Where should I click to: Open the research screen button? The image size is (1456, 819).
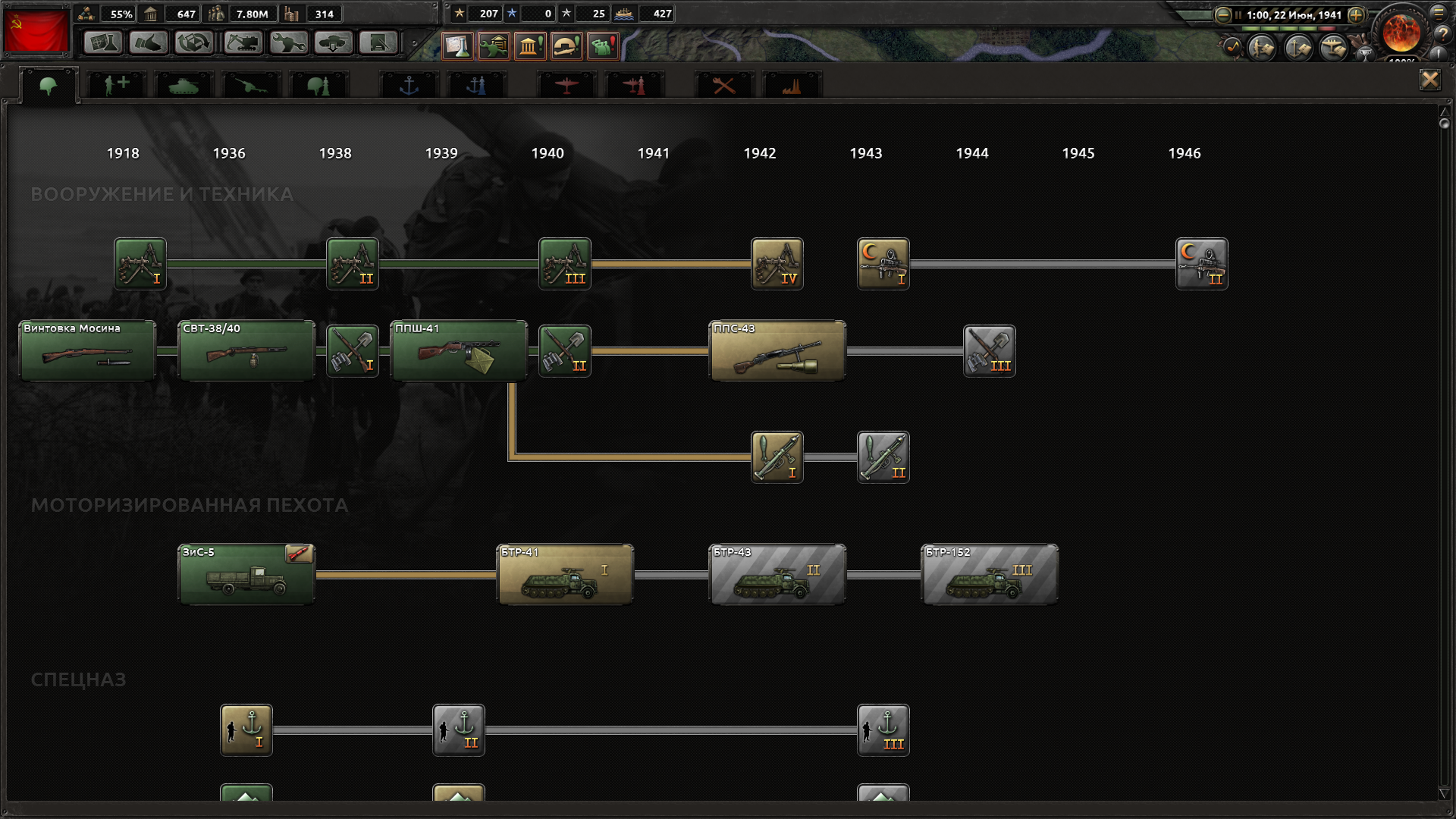pos(103,43)
